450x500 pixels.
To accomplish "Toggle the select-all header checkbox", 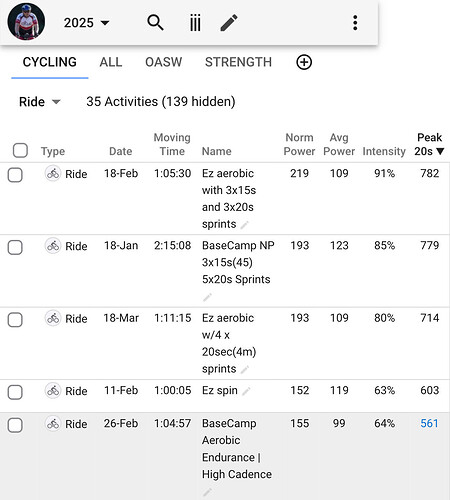I will tap(20, 150).
